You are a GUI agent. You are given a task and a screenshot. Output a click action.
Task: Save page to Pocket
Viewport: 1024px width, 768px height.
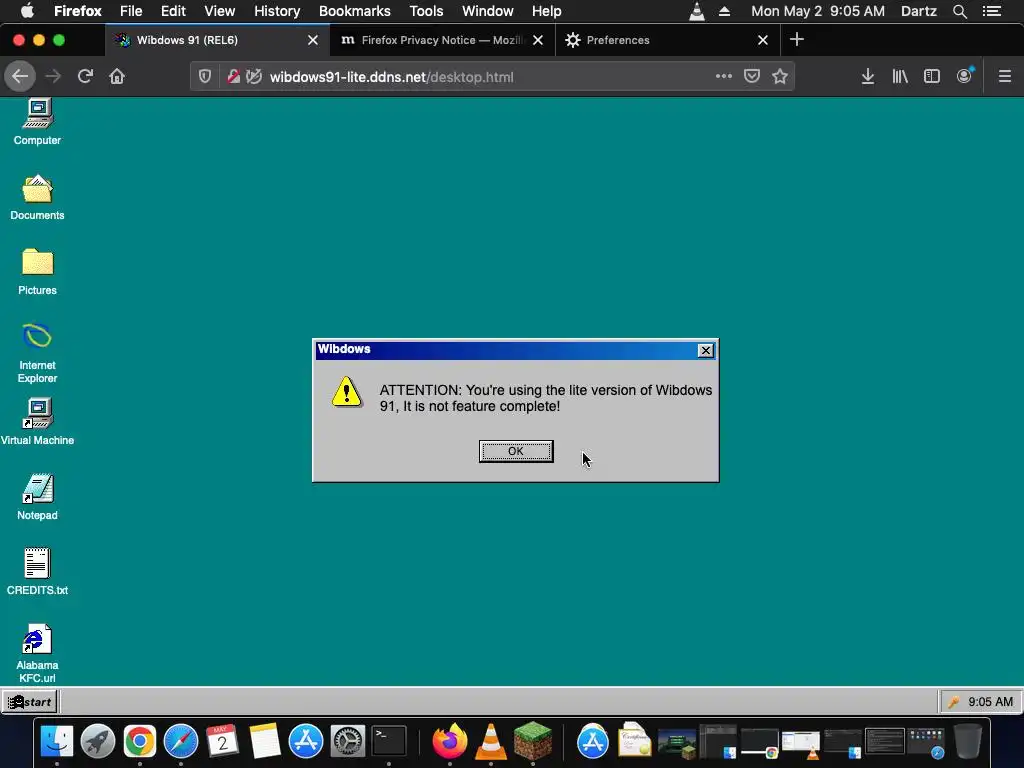point(752,76)
